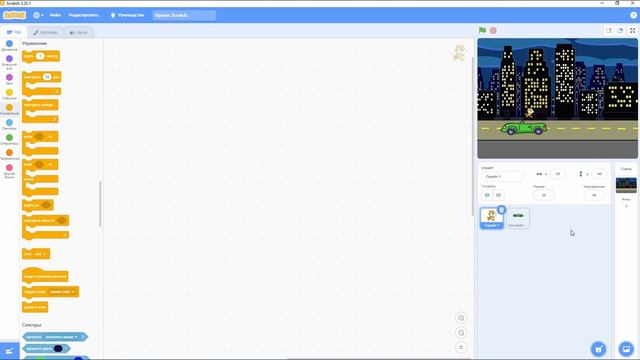Click the delete this clone block

[x=35, y=307]
